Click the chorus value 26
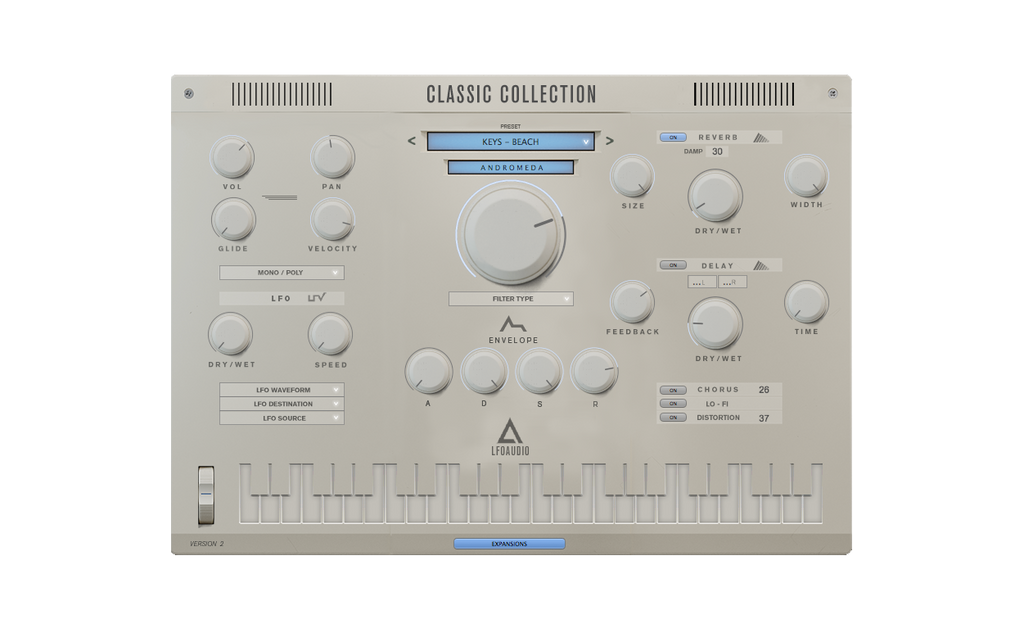The width and height of the screenshot is (1024, 628). 764,390
